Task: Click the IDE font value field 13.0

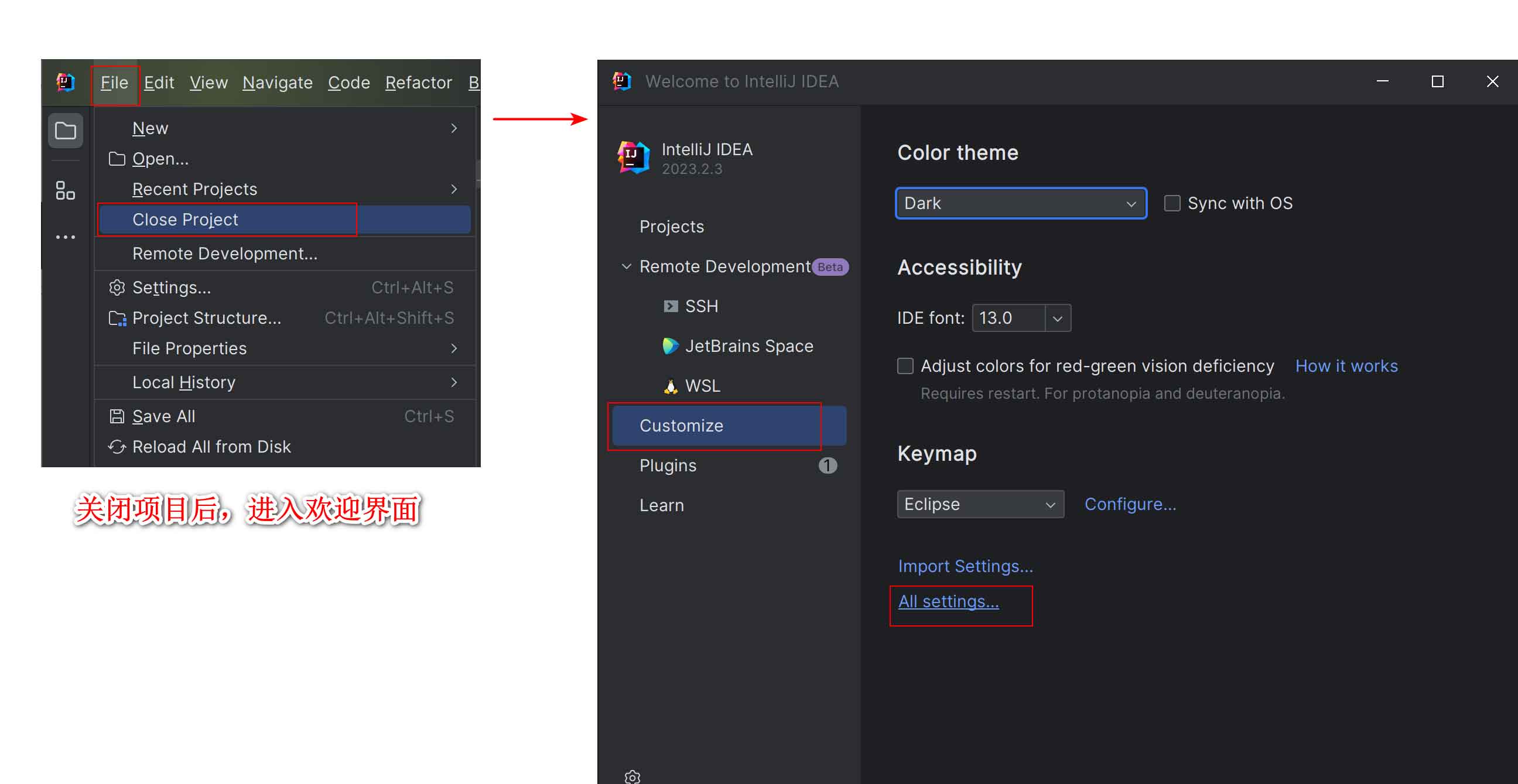Action: pyautogui.click(x=1008, y=318)
